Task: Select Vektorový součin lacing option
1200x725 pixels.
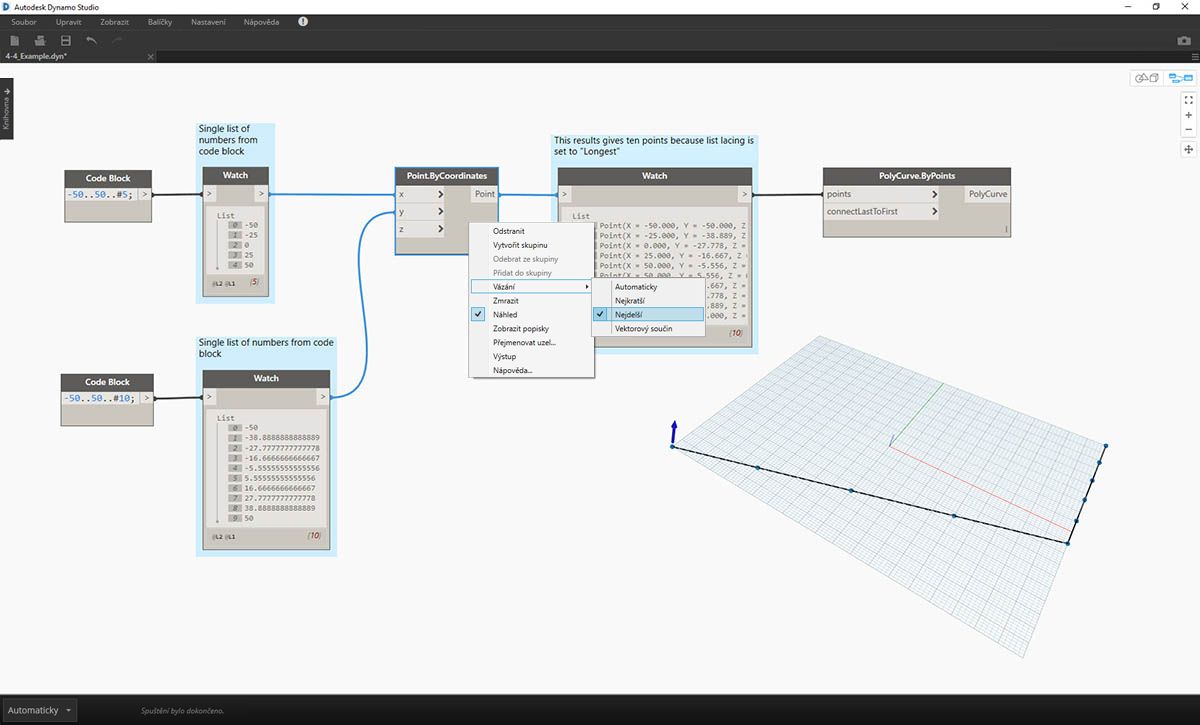Action: coord(648,328)
